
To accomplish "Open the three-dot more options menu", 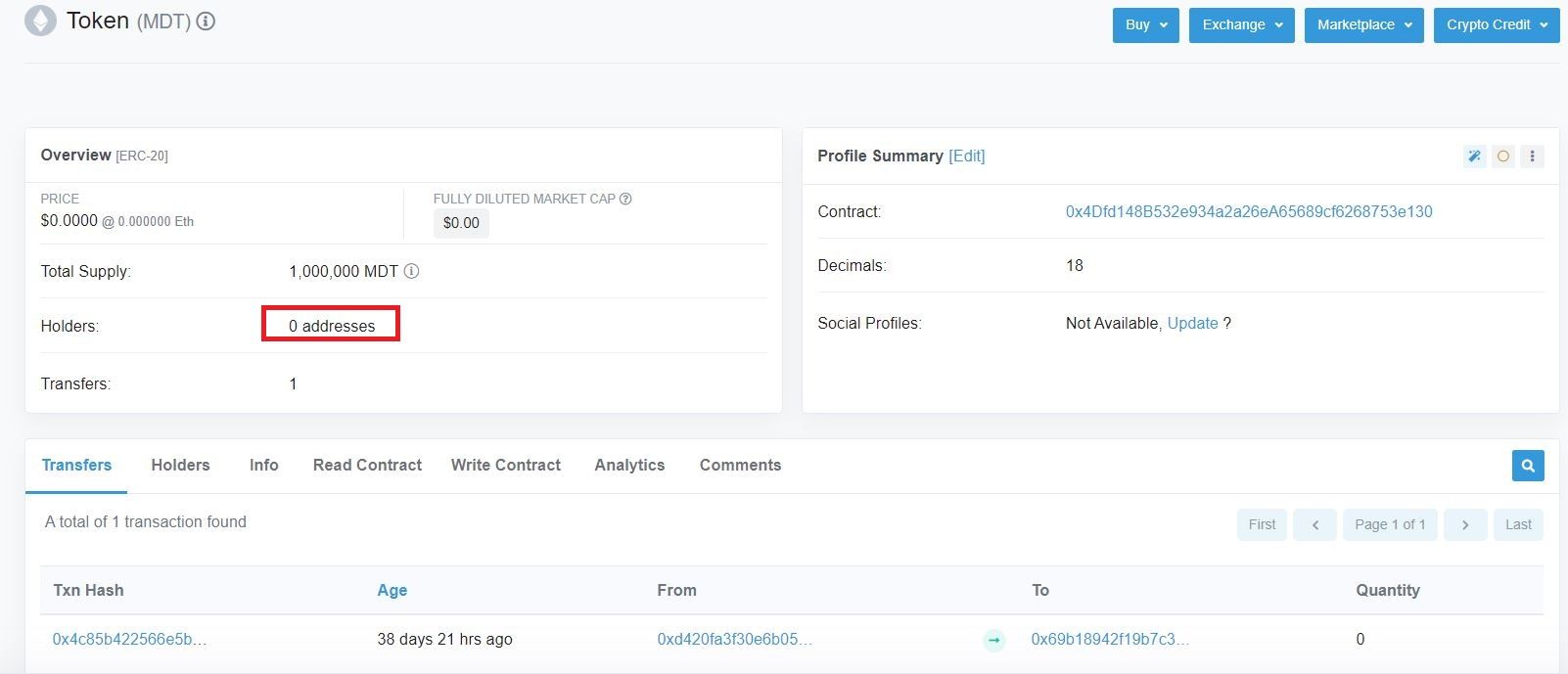I will [x=1533, y=157].
